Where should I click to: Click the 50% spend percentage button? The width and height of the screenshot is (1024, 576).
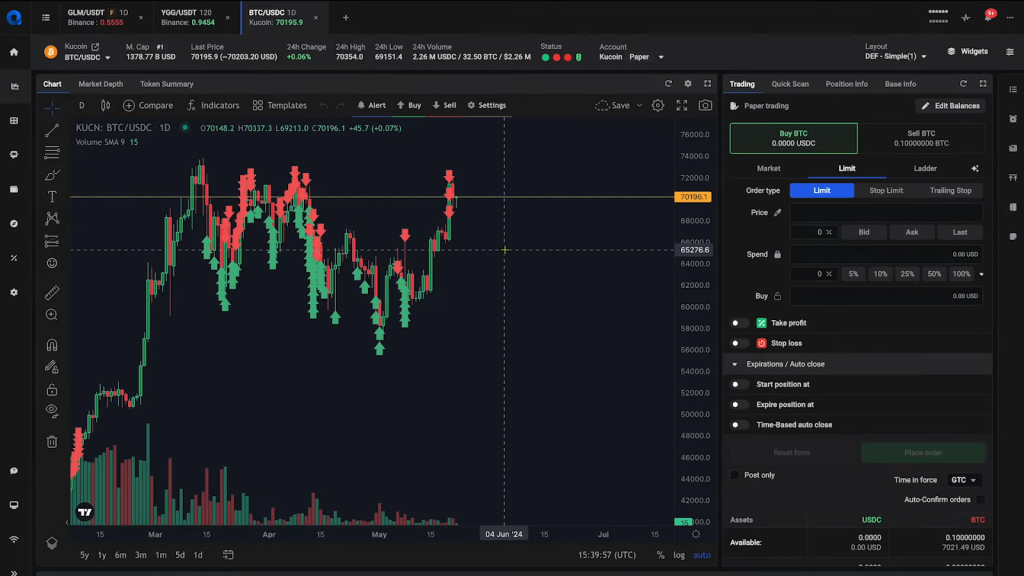934,274
